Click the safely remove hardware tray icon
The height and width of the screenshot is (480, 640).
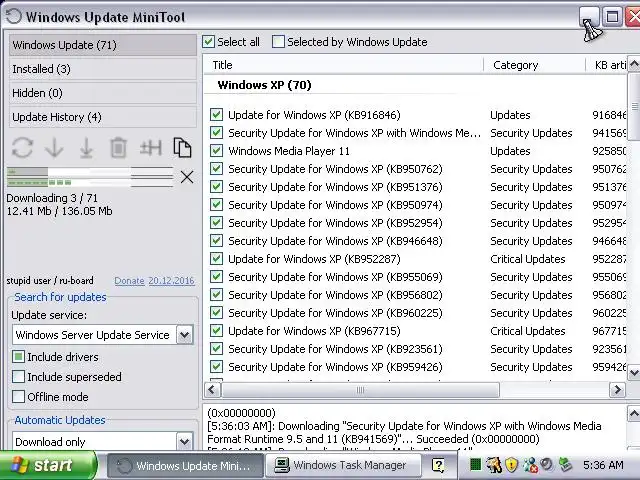[565, 464]
